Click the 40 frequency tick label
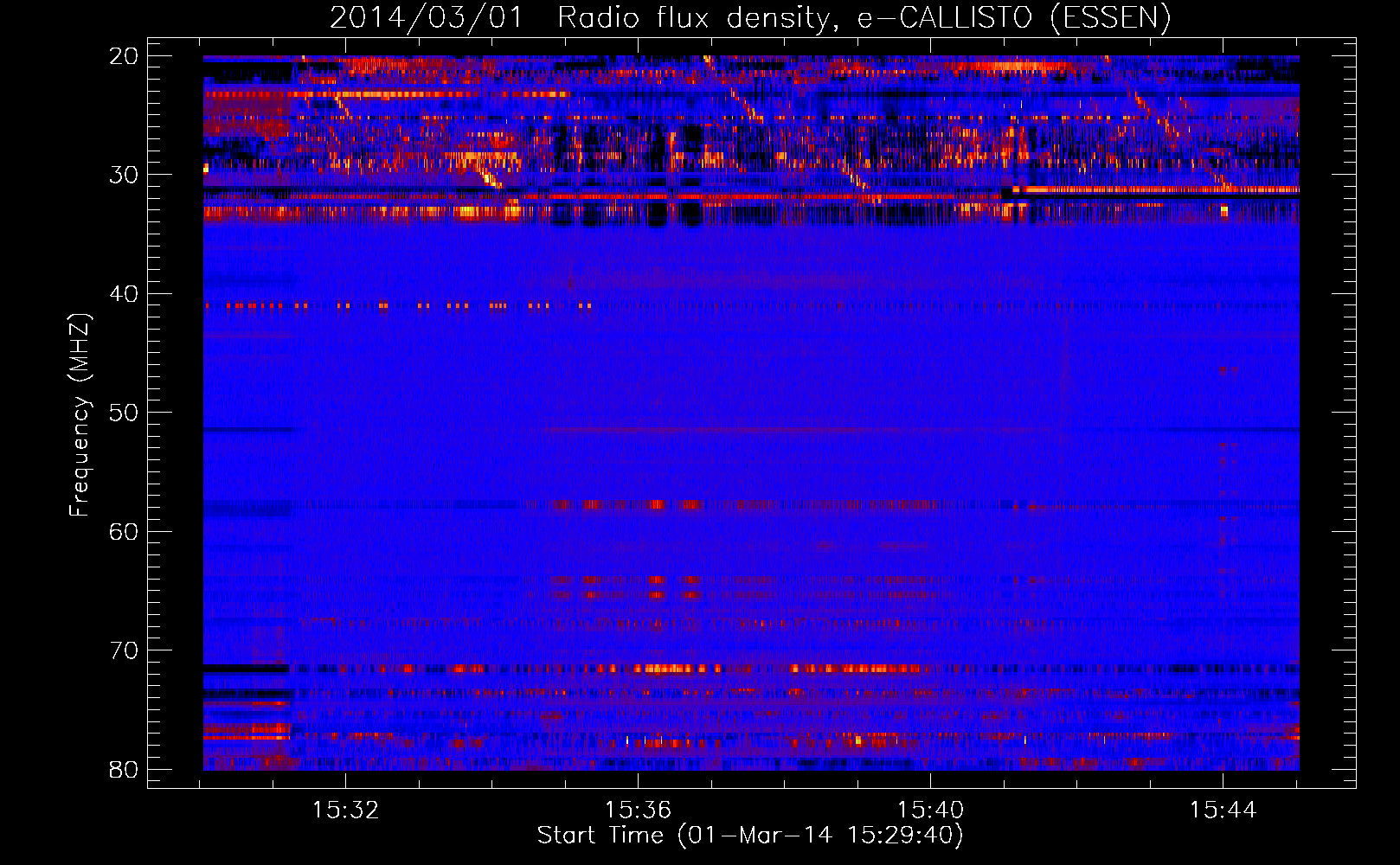The image size is (1400, 865). pos(124,294)
